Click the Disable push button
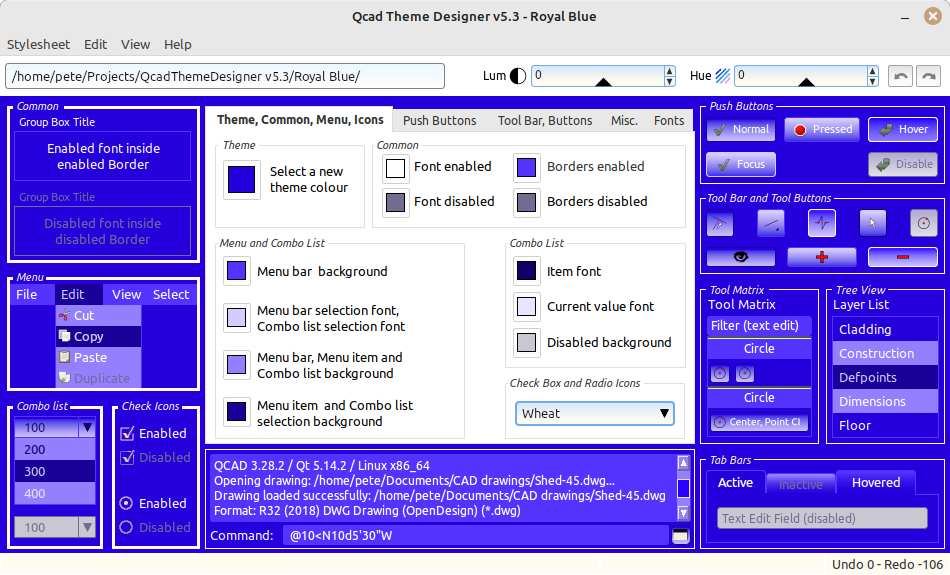Screen dimensions: 950x575 click(903, 164)
